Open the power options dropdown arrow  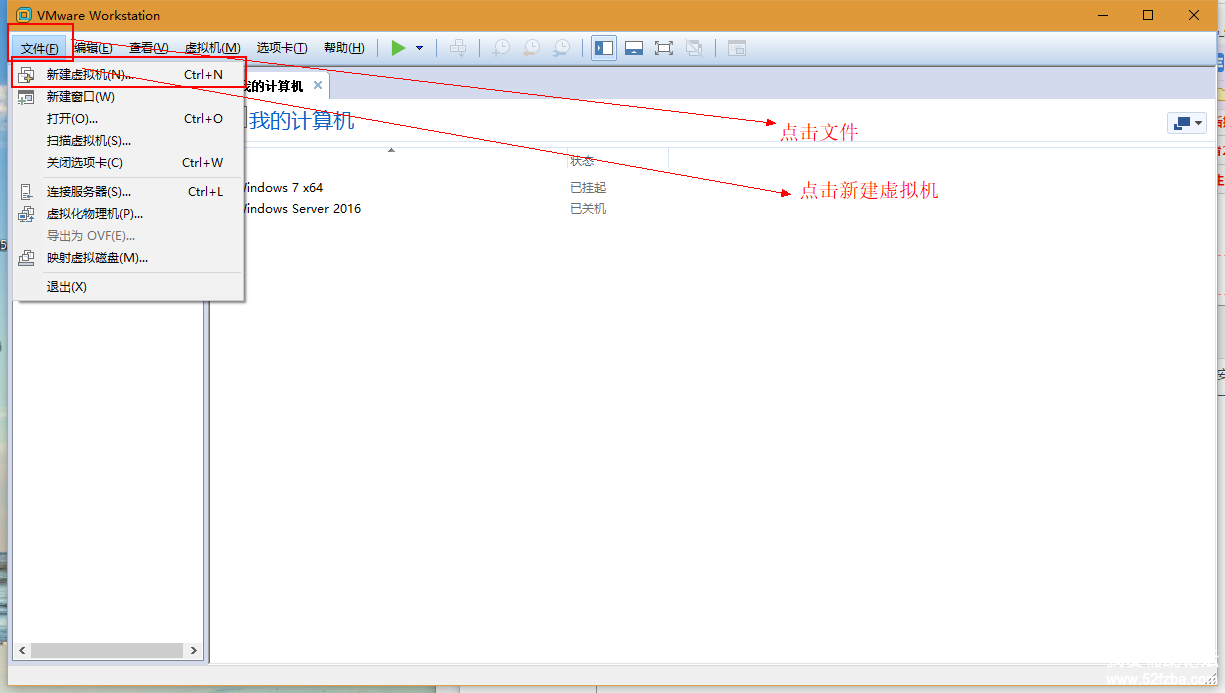419,48
